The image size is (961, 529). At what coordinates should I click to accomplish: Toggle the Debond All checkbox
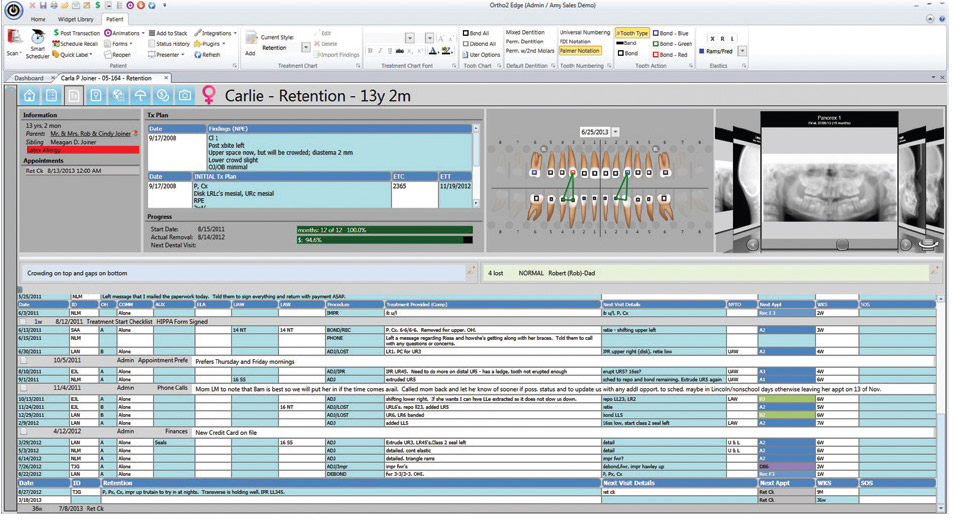466,44
